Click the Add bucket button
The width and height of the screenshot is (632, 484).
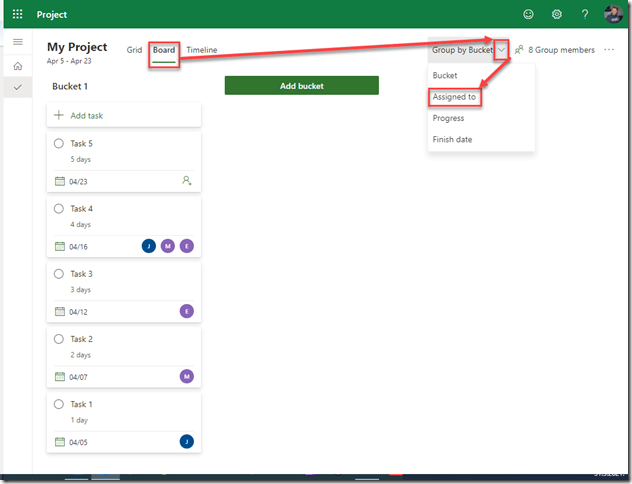tap(301, 86)
